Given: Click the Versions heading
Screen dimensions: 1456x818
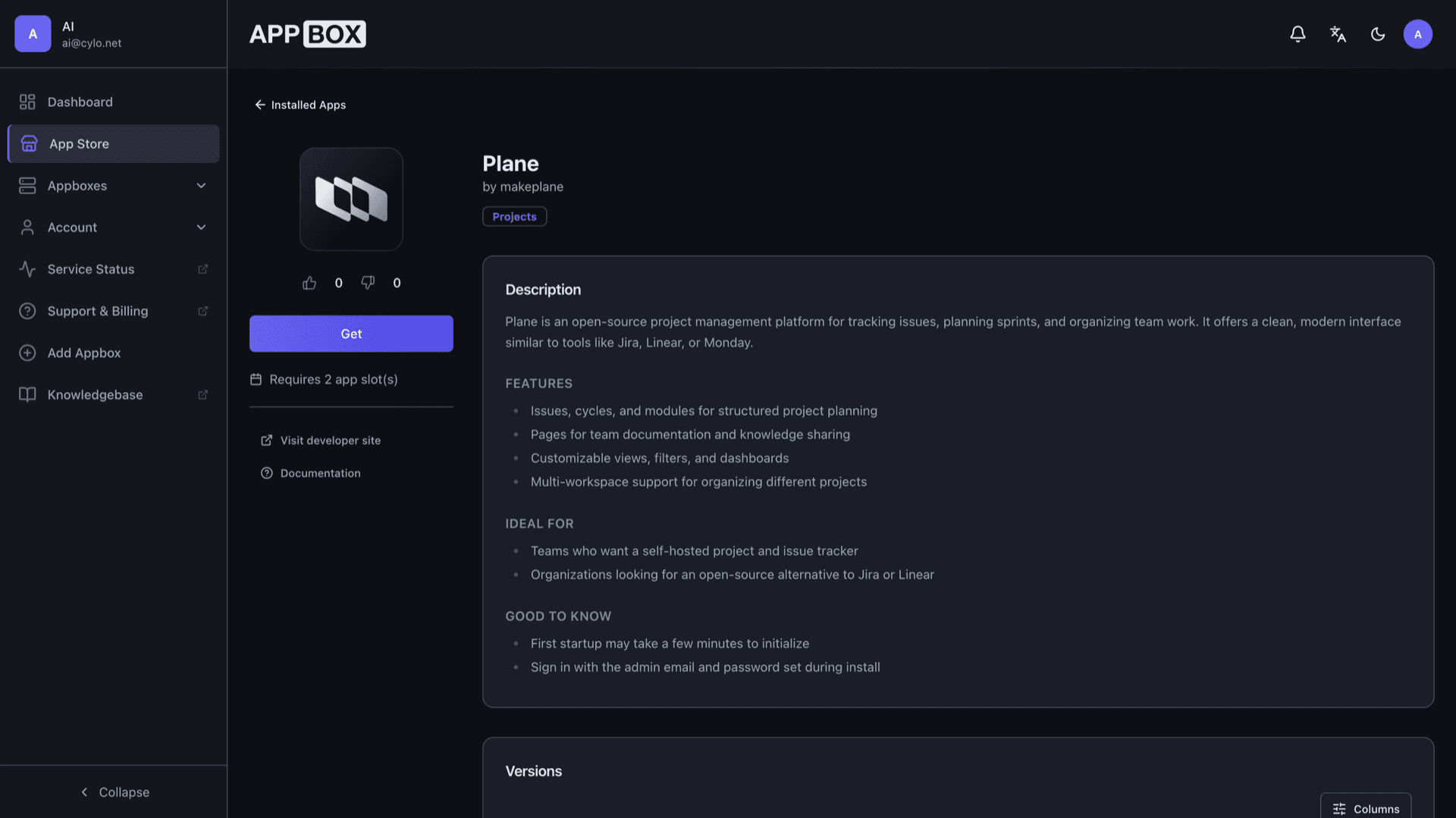Looking at the screenshot, I should pos(533,771).
